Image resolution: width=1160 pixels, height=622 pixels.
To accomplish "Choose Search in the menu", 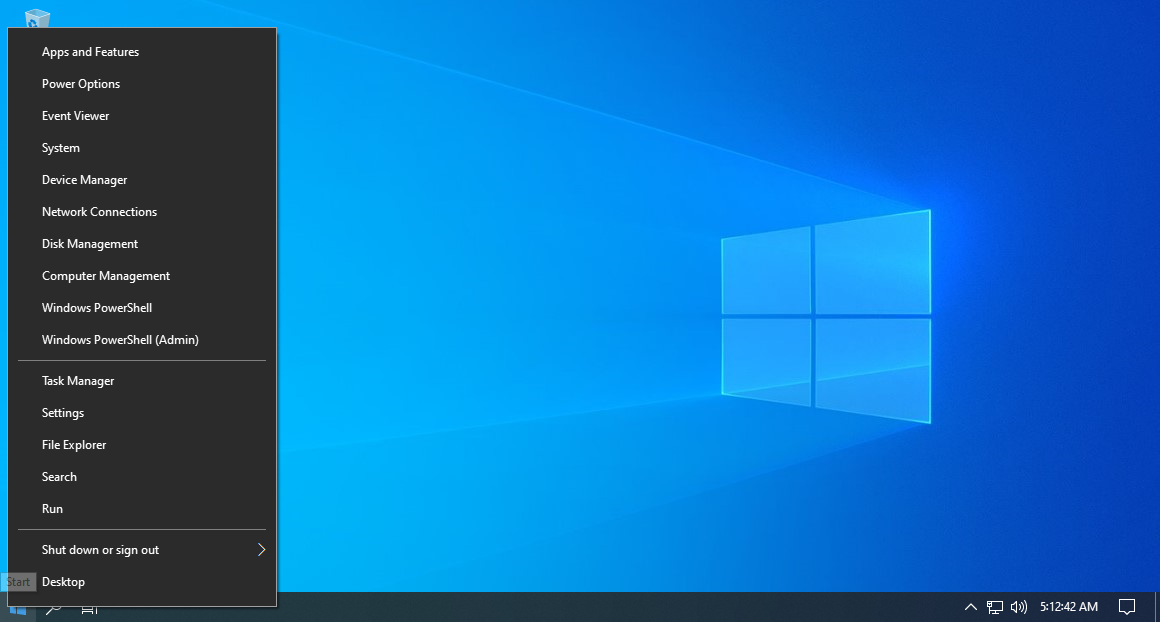I will [142, 477].
